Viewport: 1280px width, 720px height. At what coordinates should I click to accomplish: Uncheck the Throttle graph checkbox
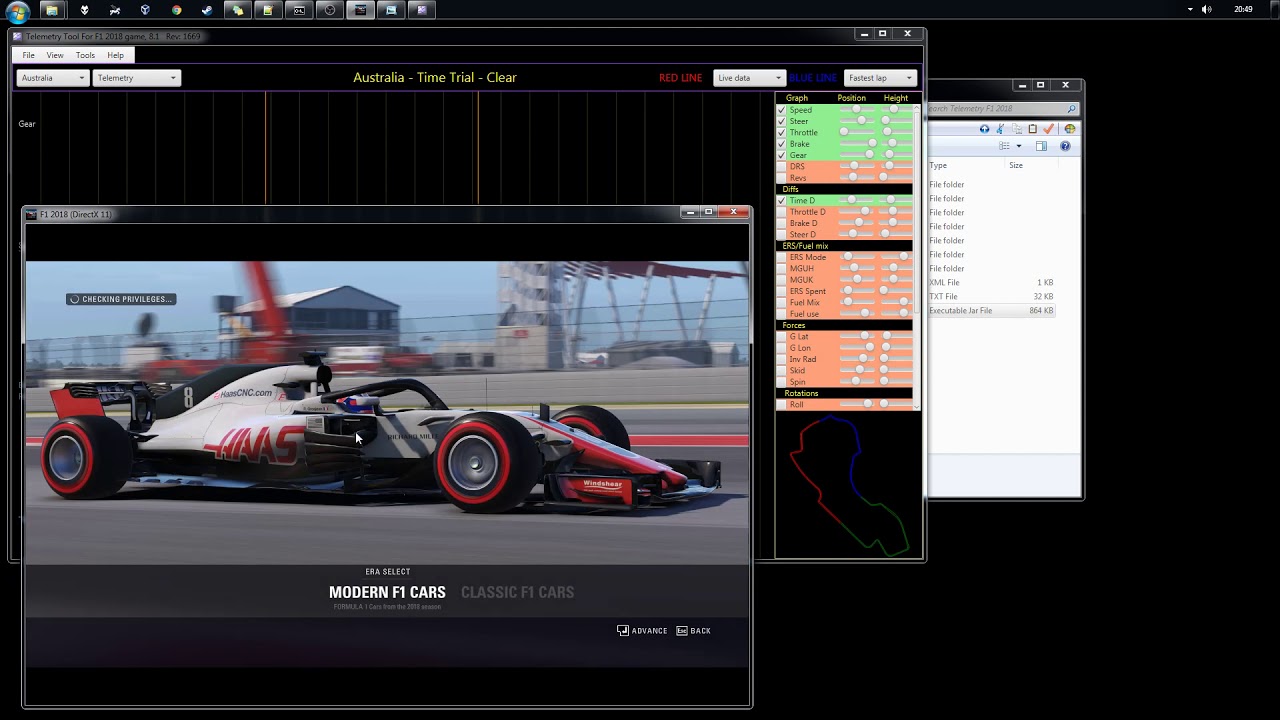(x=782, y=132)
